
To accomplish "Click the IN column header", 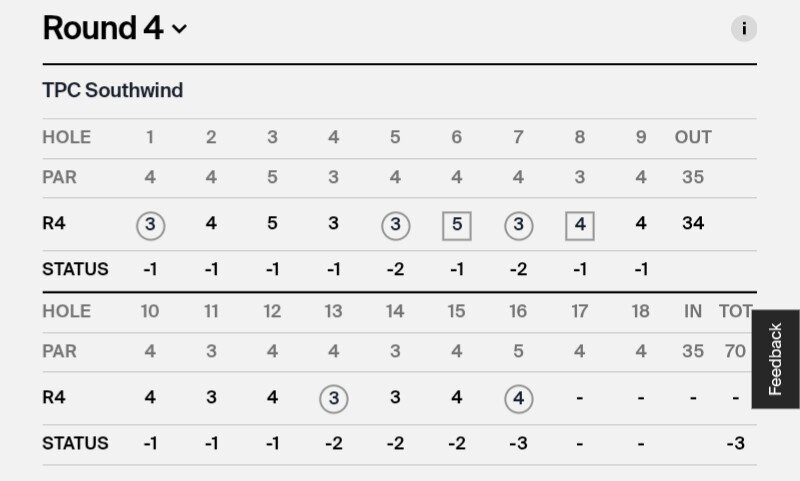I will (693, 311).
